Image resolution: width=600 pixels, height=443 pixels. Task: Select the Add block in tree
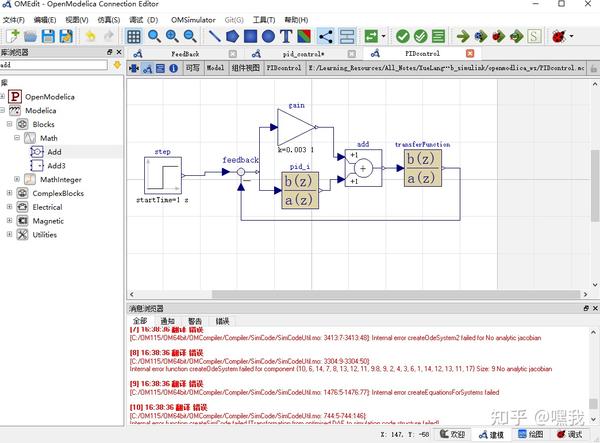(x=54, y=152)
